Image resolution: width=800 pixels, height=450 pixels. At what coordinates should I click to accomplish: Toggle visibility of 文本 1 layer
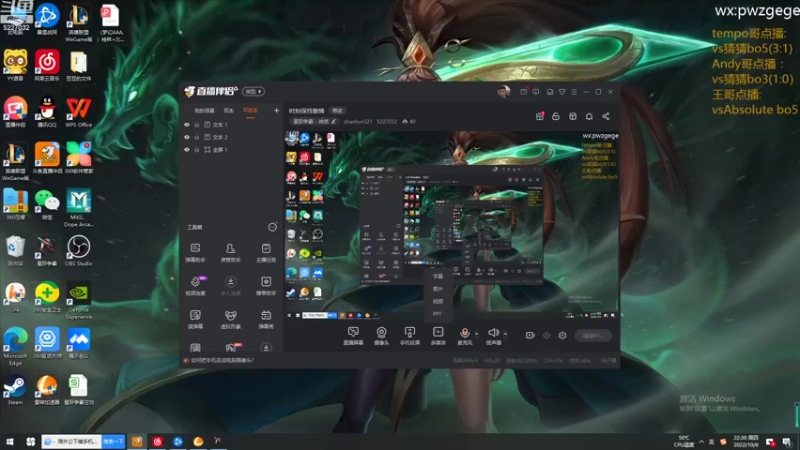point(187,124)
